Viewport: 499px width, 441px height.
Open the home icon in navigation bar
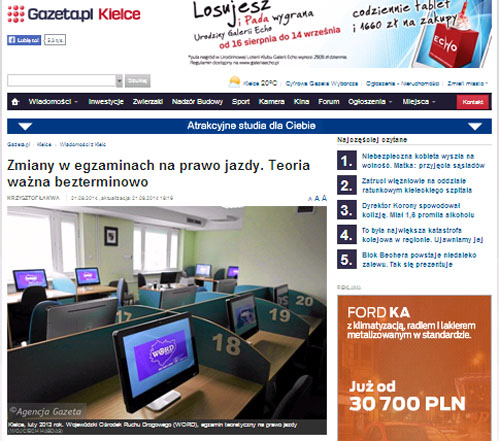tap(15, 102)
